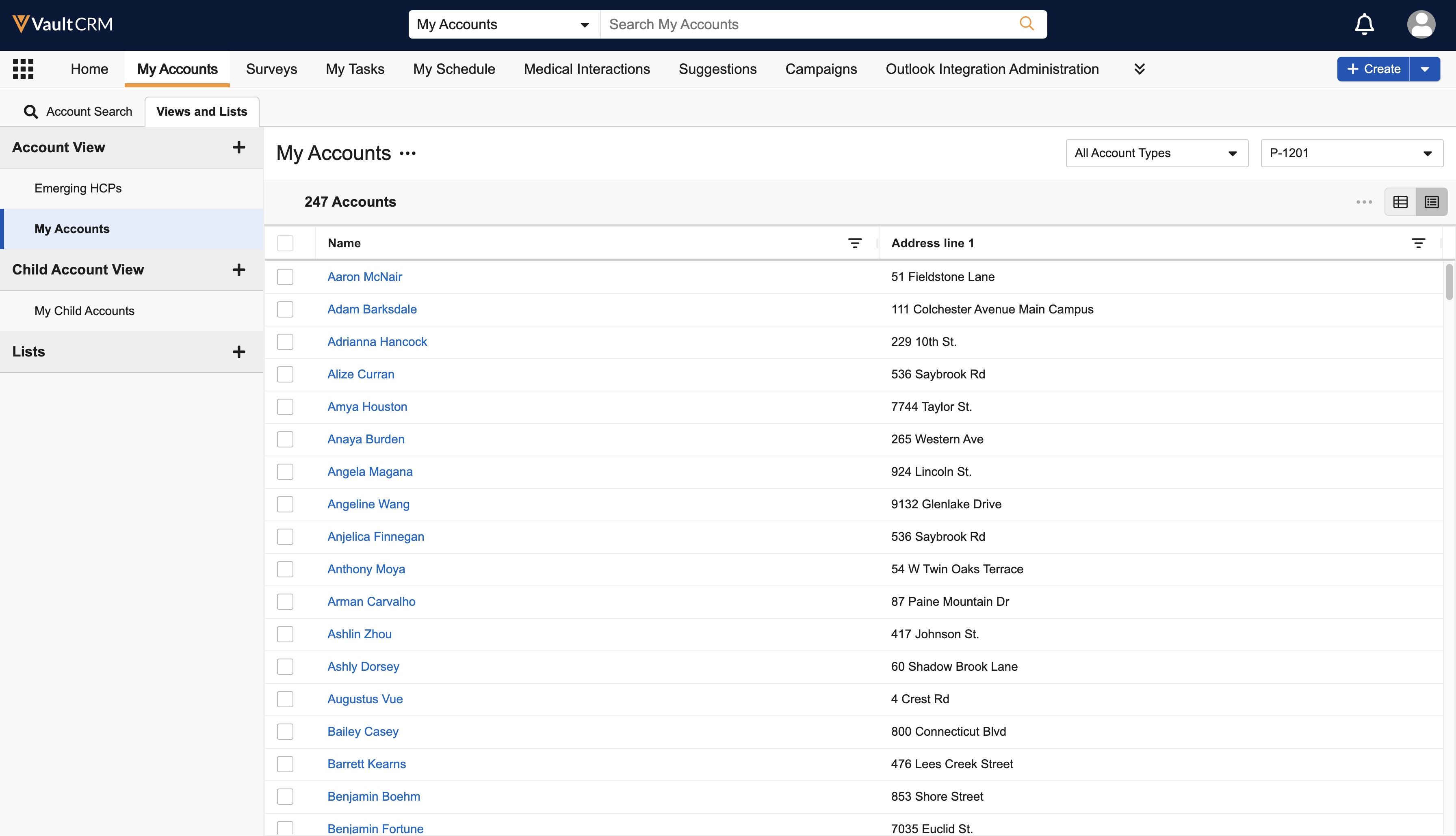Image resolution: width=1456 pixels, height=836 pixels.
Task: Open Name column filter icon
Action: 855,244
